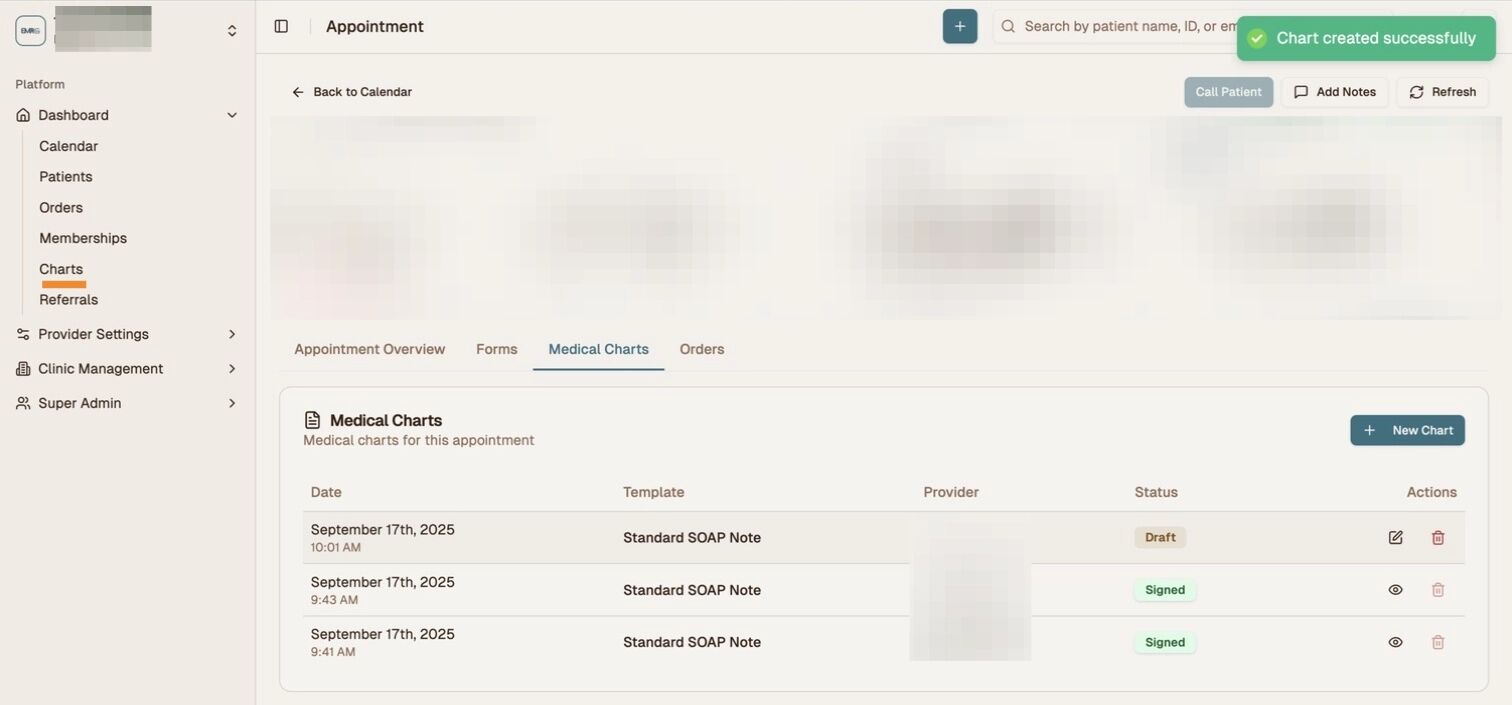The image size is (1512, 705).
Task: Expand Provider Settings chevron
Action: [232, 334]
